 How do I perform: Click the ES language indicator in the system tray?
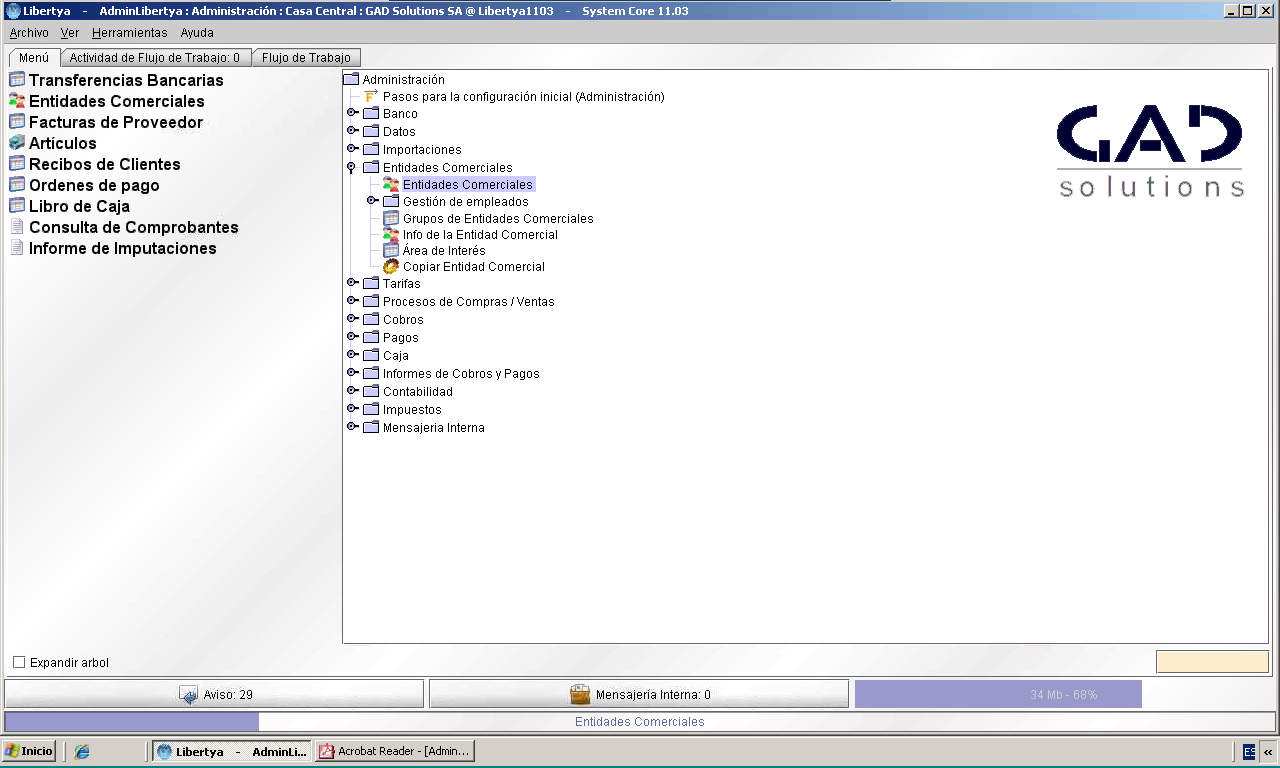(1249, 751)
